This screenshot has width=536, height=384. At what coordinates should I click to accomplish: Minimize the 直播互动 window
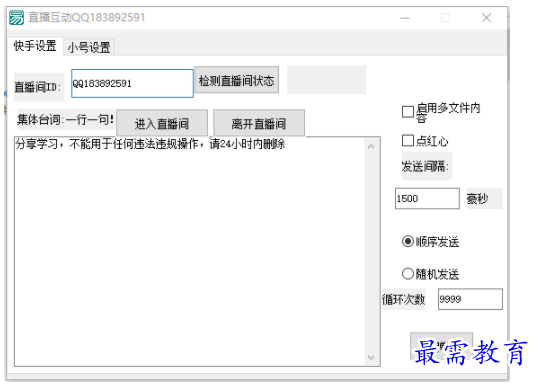(405, 18)
